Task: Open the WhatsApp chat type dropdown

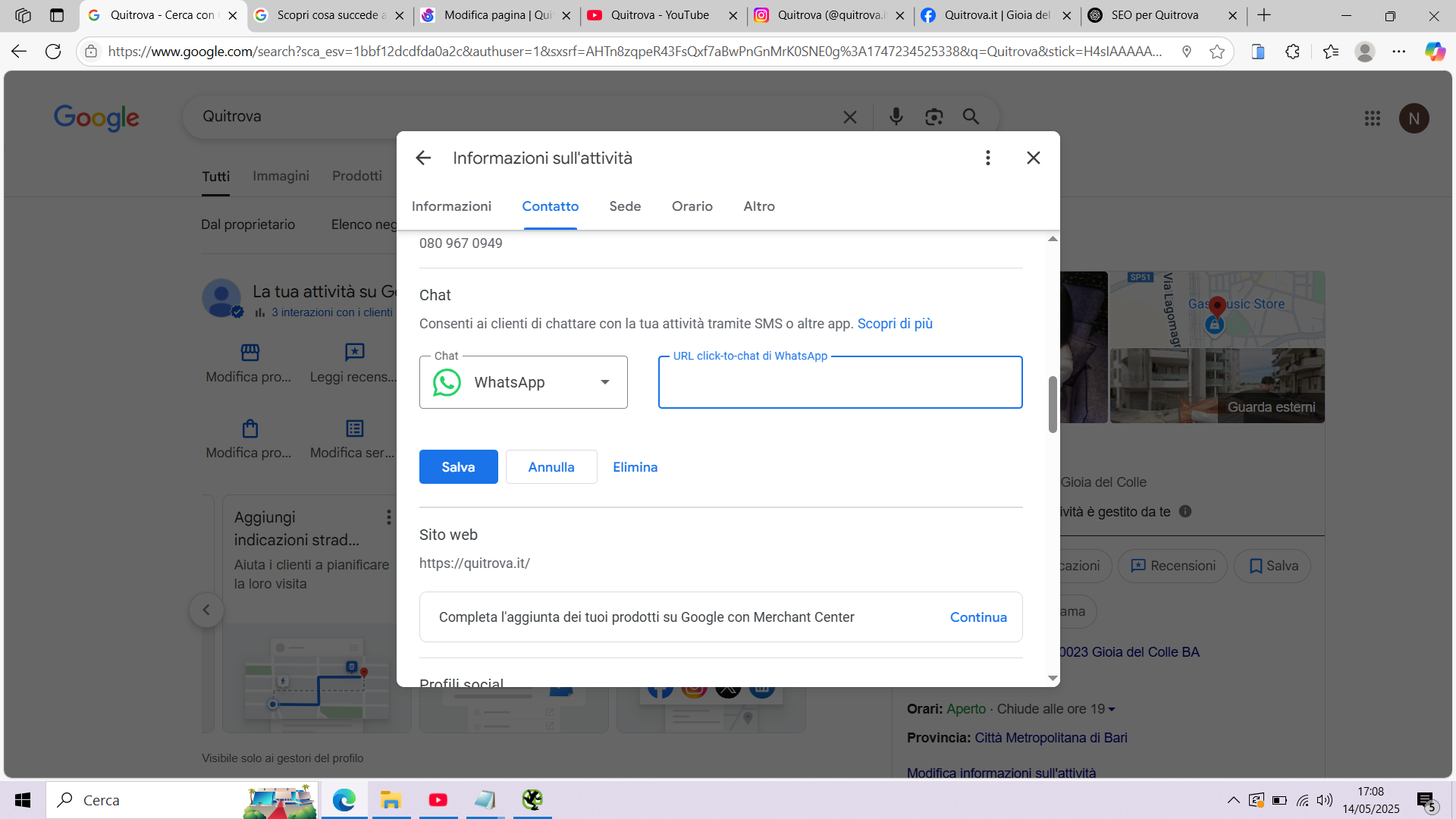Action: 523,382
